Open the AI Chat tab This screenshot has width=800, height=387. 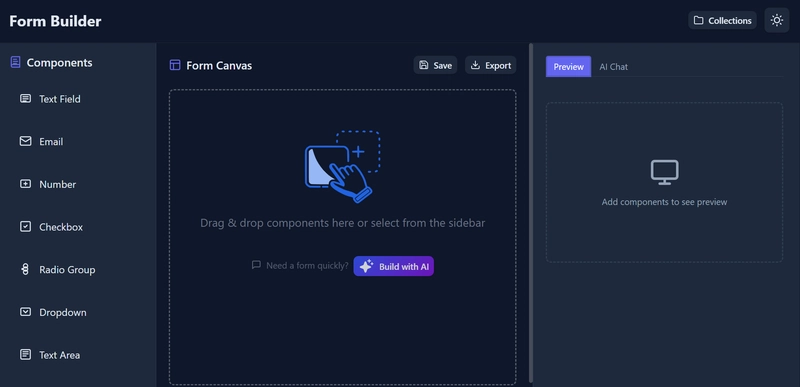(613, 67)
